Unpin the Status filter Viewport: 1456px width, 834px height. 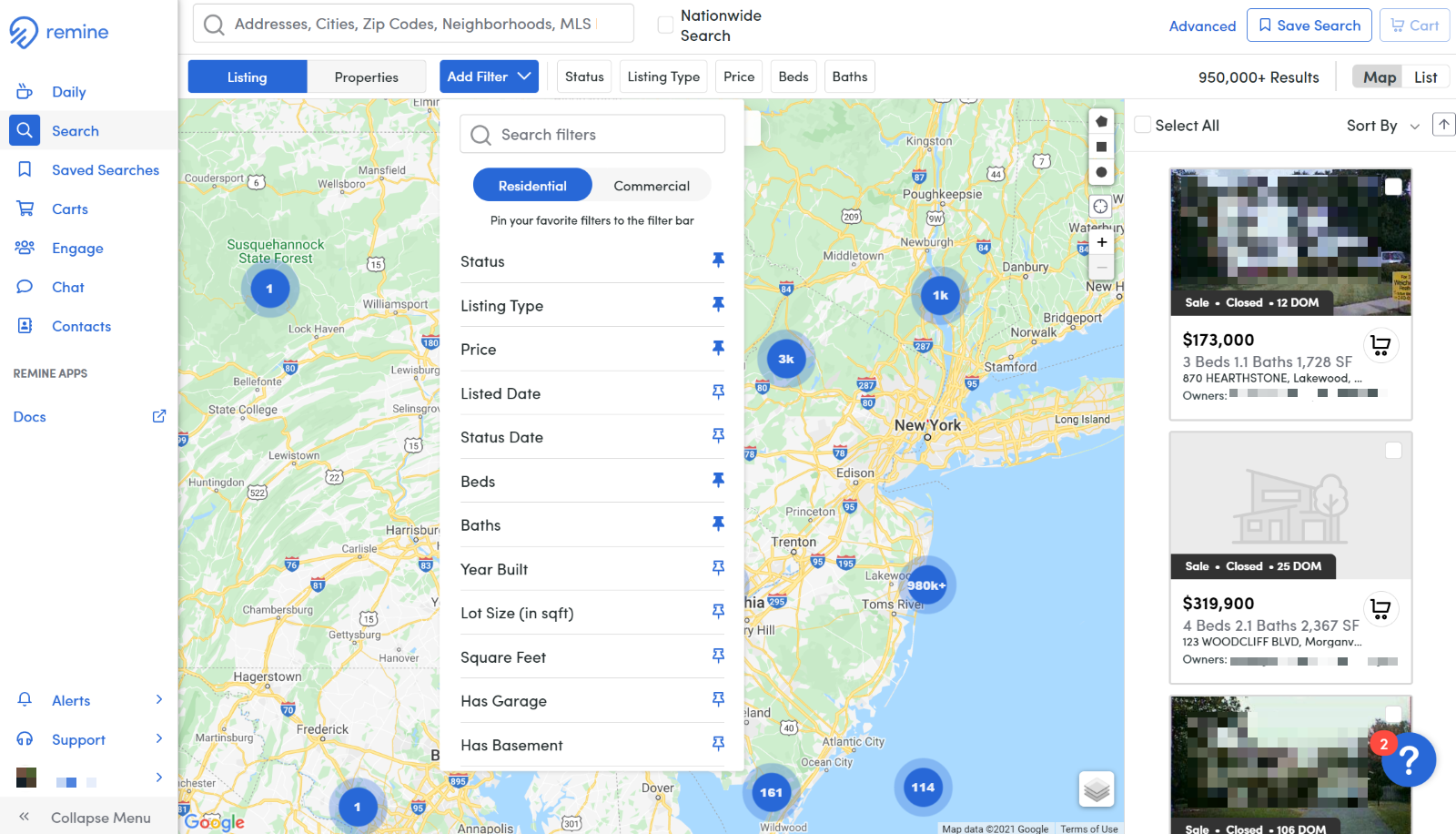(718, 260)
